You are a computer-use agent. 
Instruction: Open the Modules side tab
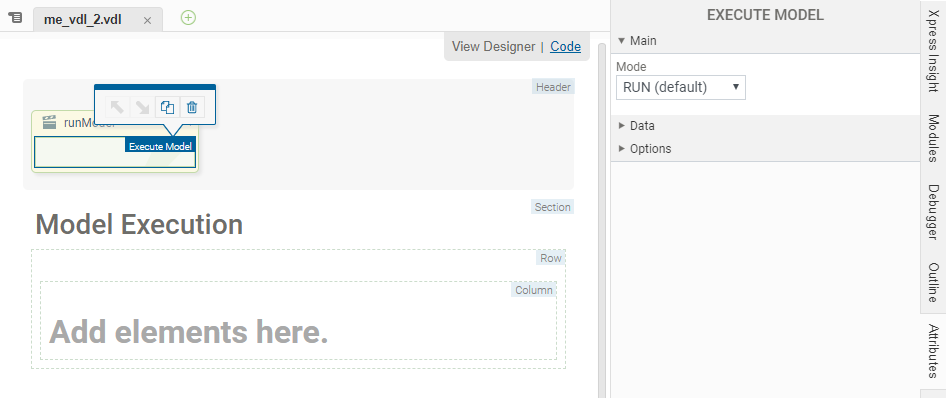[x=933, y=138]
